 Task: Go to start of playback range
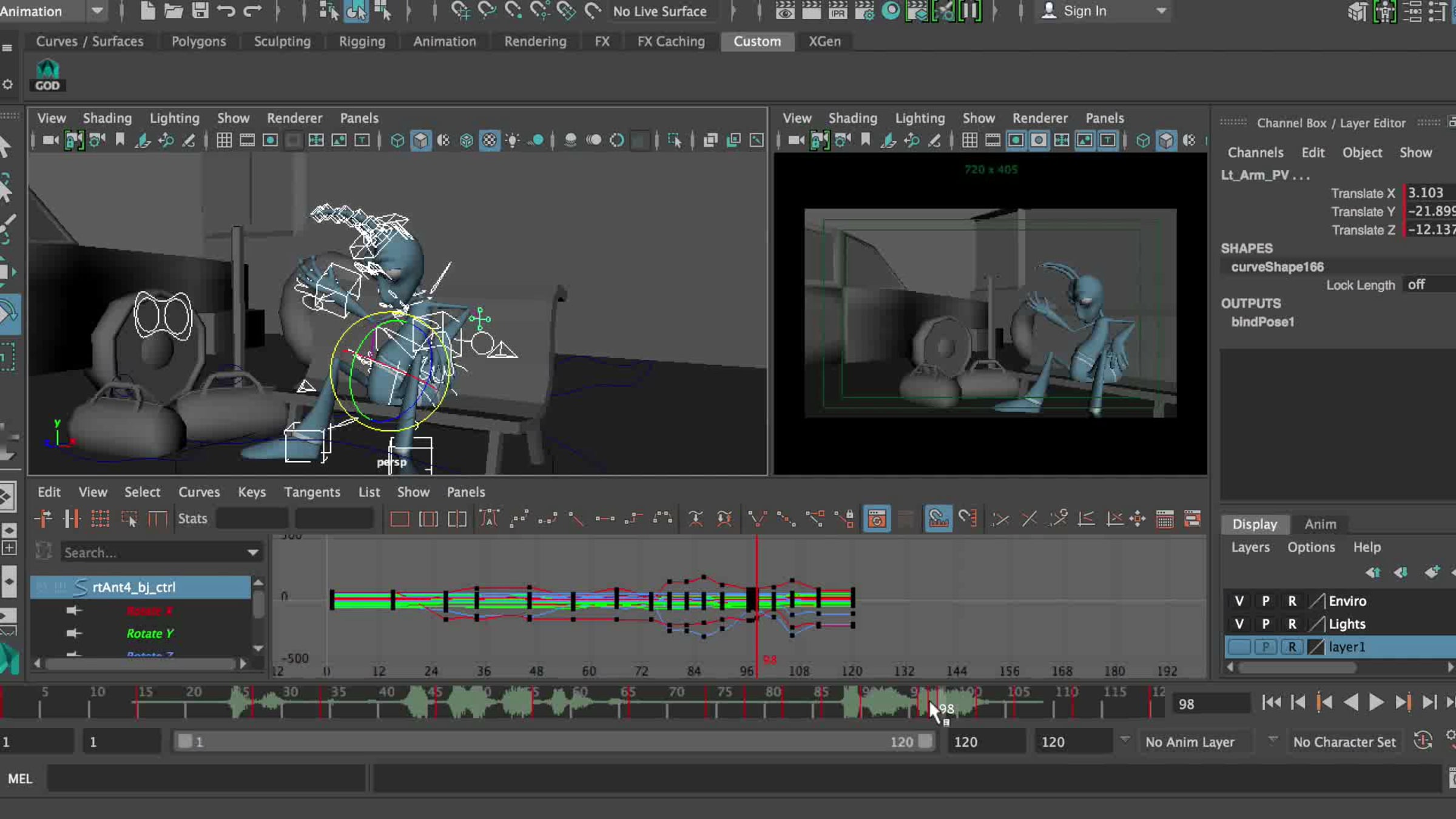1271,703
